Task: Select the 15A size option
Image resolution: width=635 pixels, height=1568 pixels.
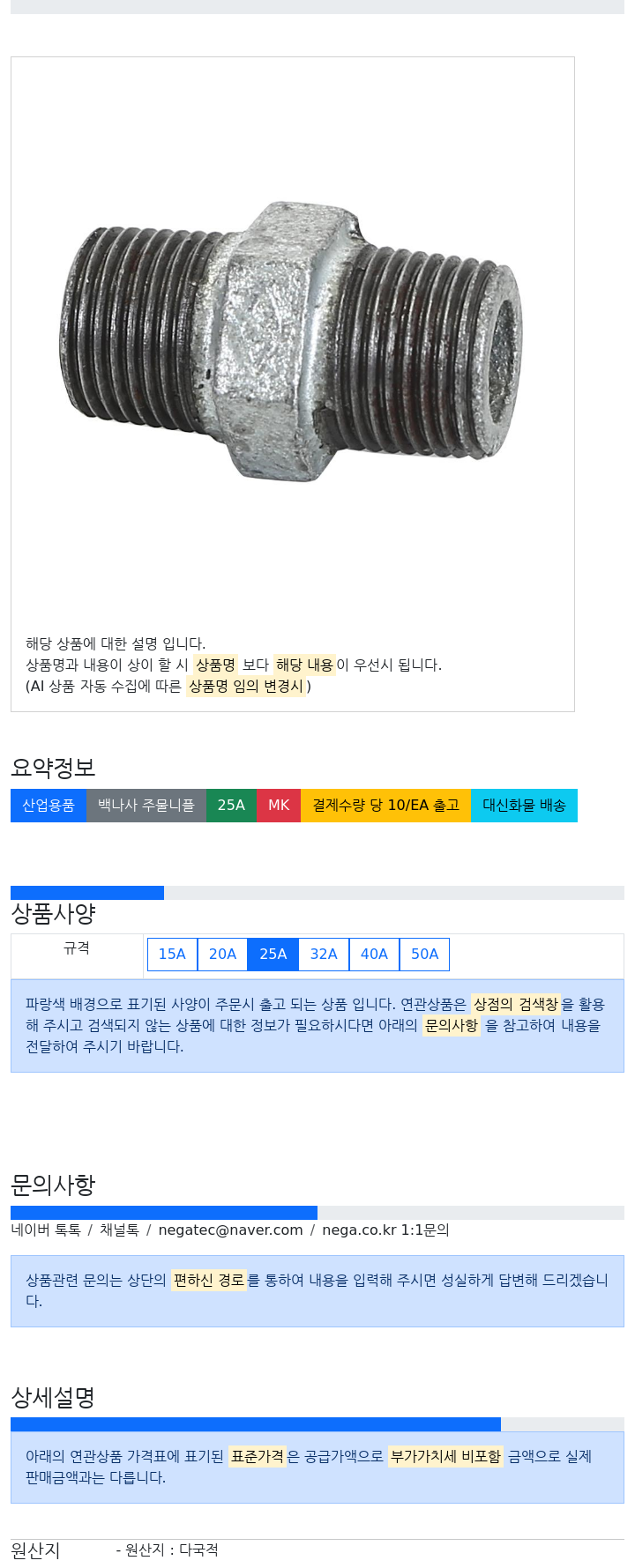Action: 172,954
